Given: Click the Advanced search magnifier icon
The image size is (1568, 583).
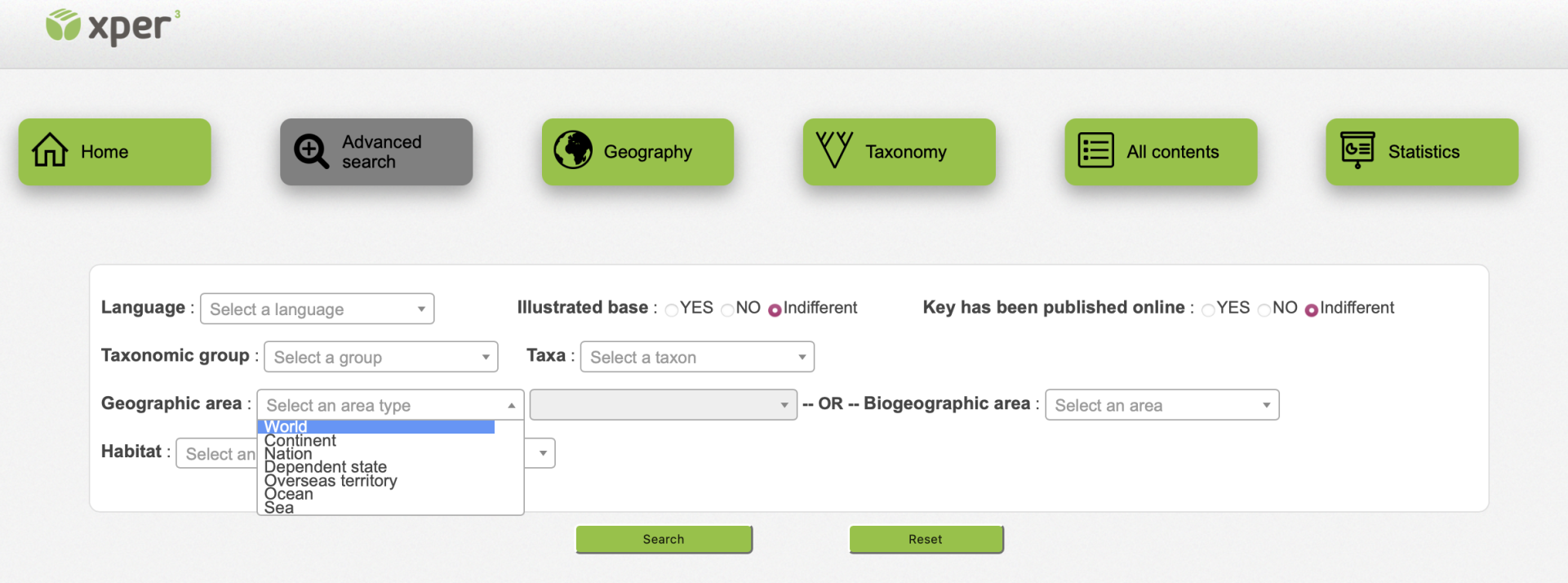Looking at the screenshot, I should click(x=311, y=151).
